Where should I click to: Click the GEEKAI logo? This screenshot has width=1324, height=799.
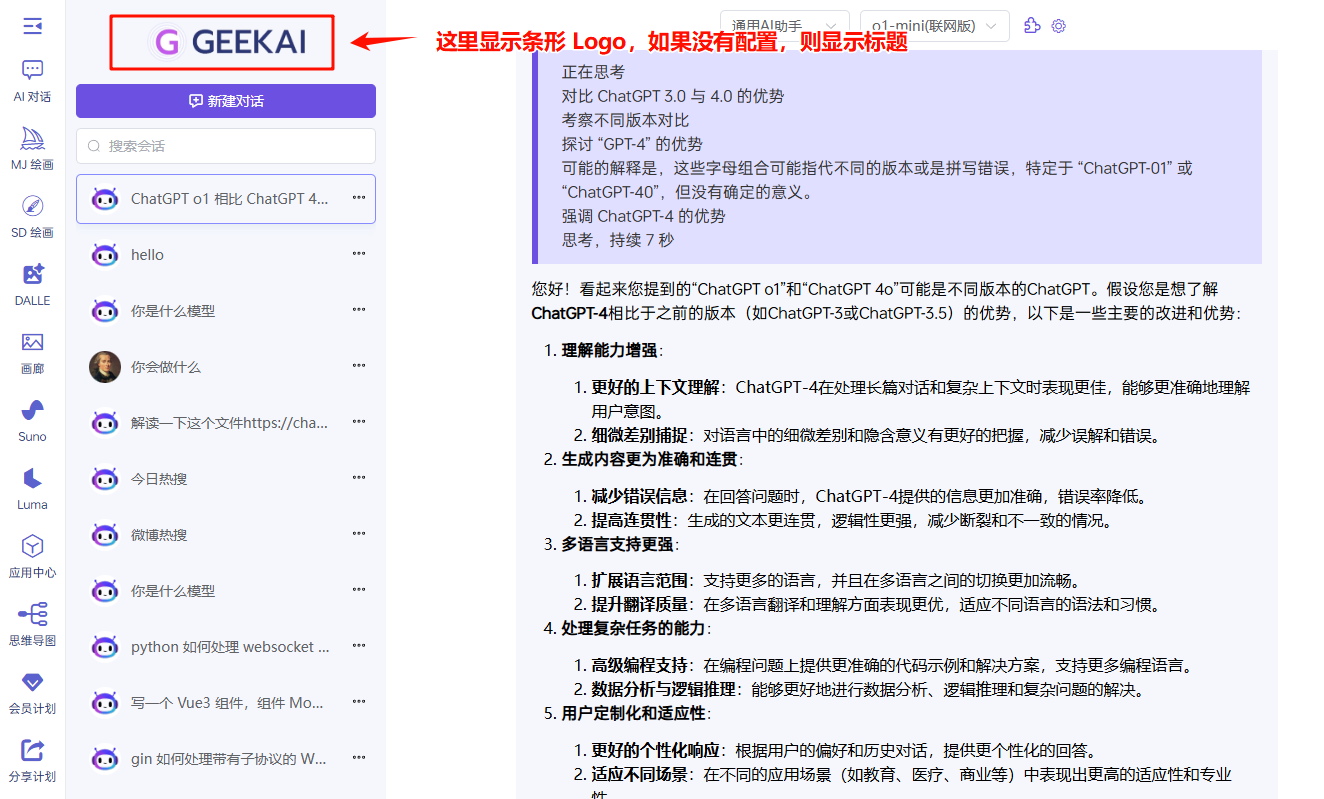[227, 41]
